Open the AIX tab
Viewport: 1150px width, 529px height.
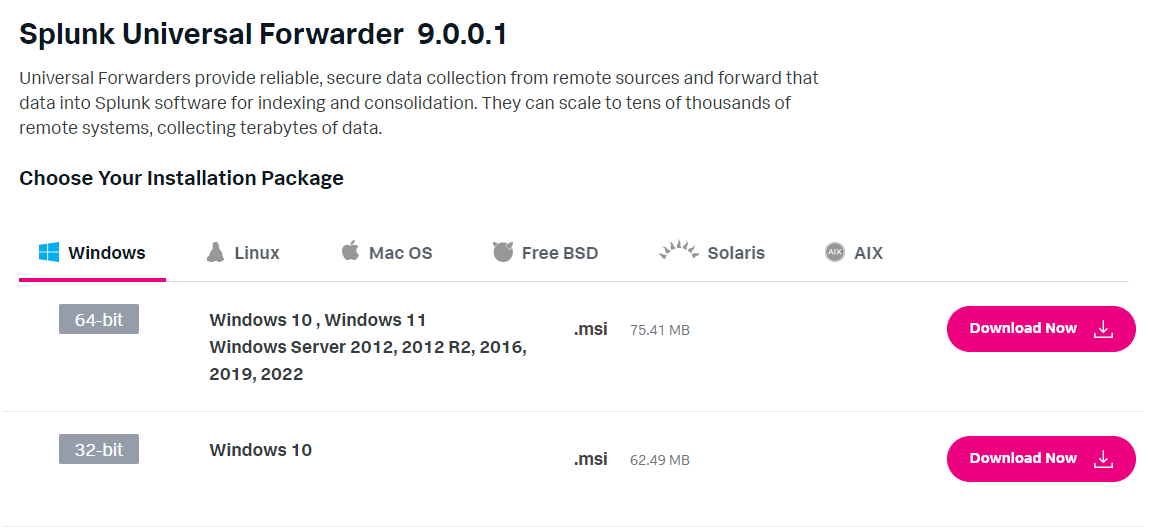click(x=854, y=253)
